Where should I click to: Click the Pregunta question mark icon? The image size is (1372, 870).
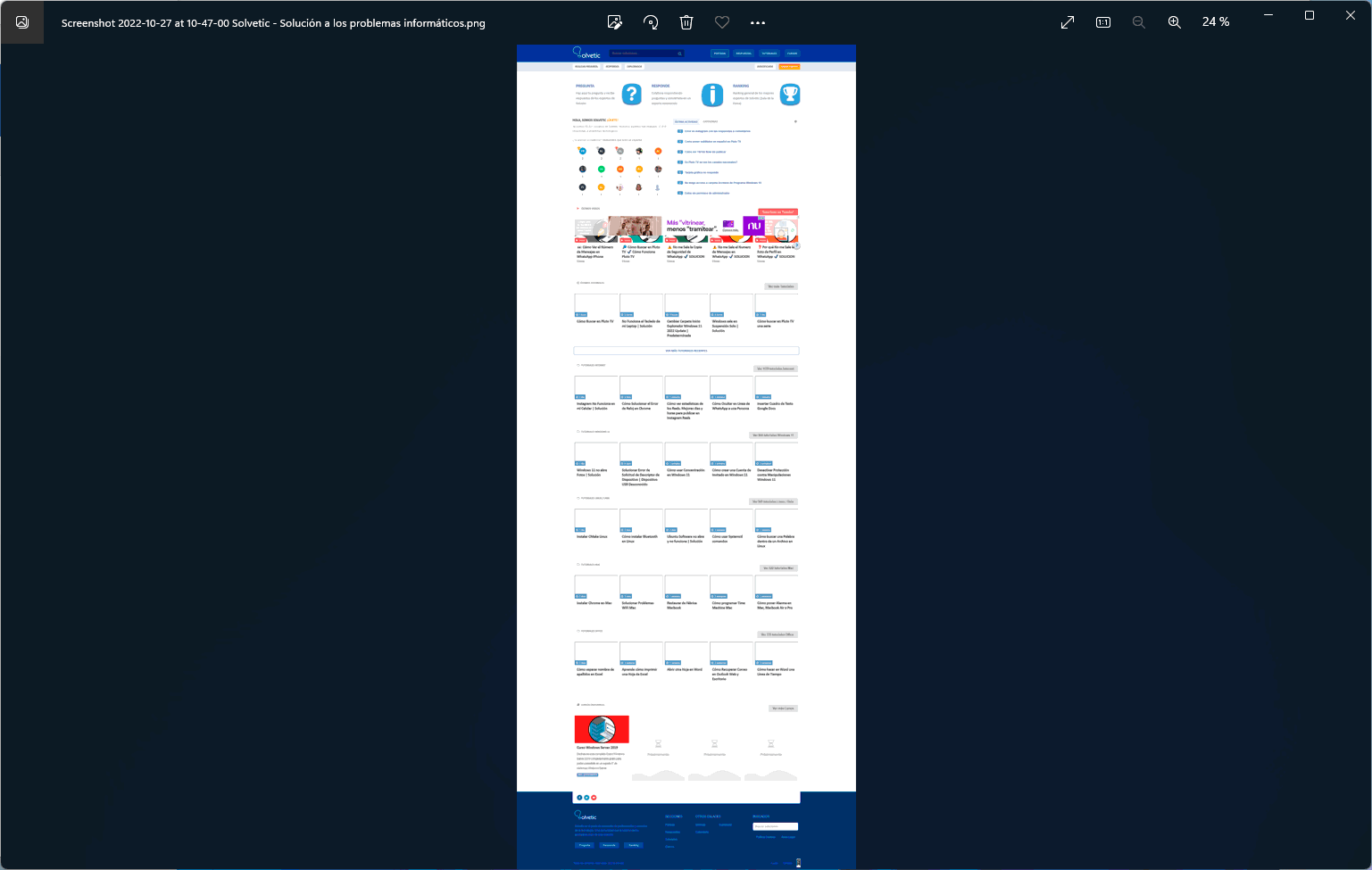[x=633, y=95]
